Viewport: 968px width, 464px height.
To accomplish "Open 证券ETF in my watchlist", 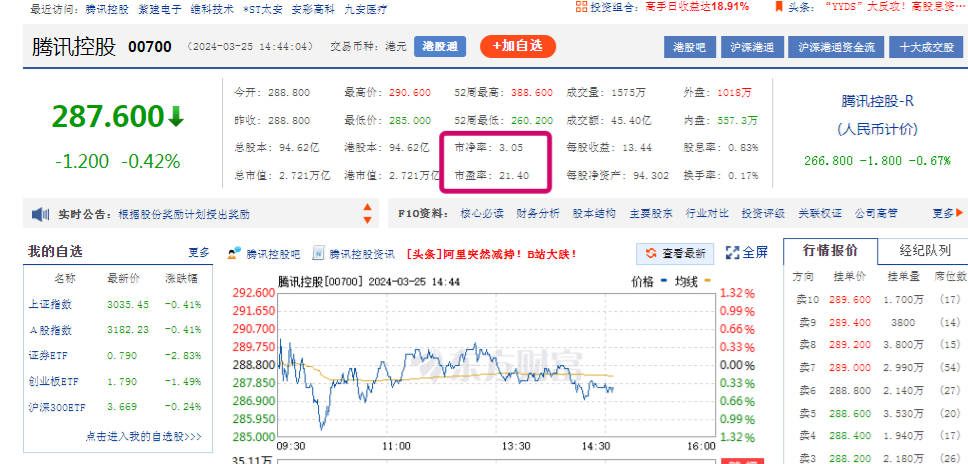I will (48, 355).
